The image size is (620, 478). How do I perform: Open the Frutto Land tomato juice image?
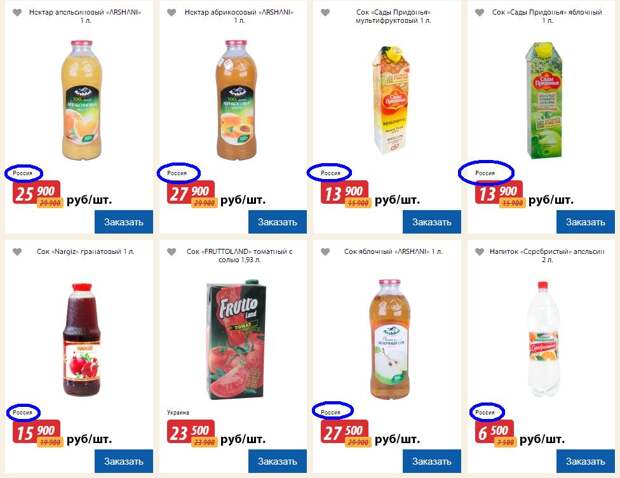point(236,340)
